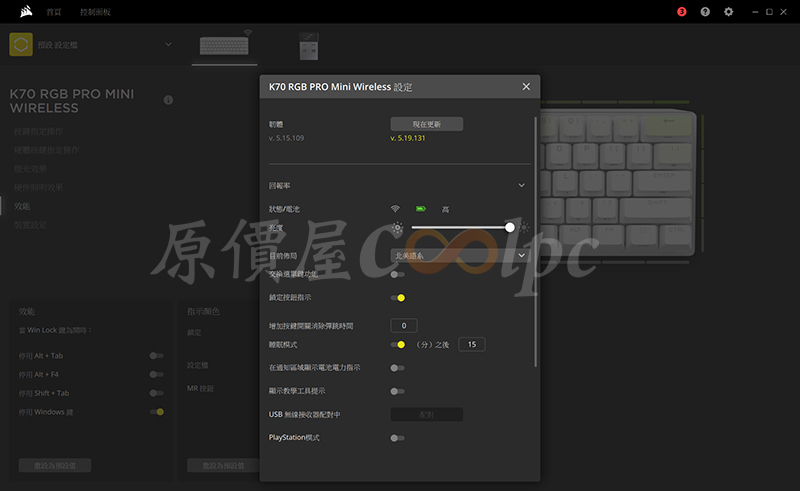Click current firmware v. 5.15.109 text
Screen dimensions: 800x491
pos(286,138)
